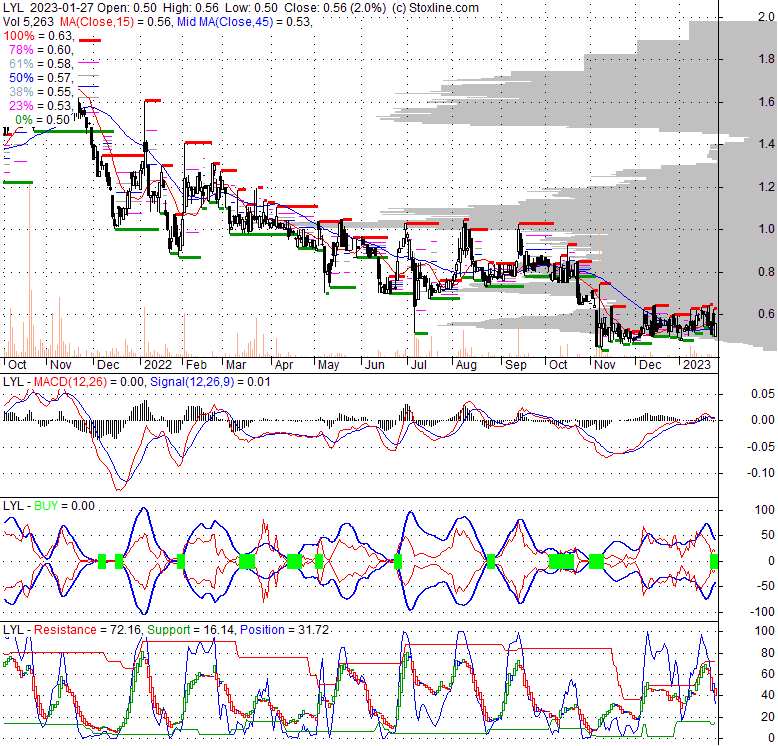Click the Sep label on the time axis
The width and height of the screenshot is (778, 746).
[x=516, y=365]
